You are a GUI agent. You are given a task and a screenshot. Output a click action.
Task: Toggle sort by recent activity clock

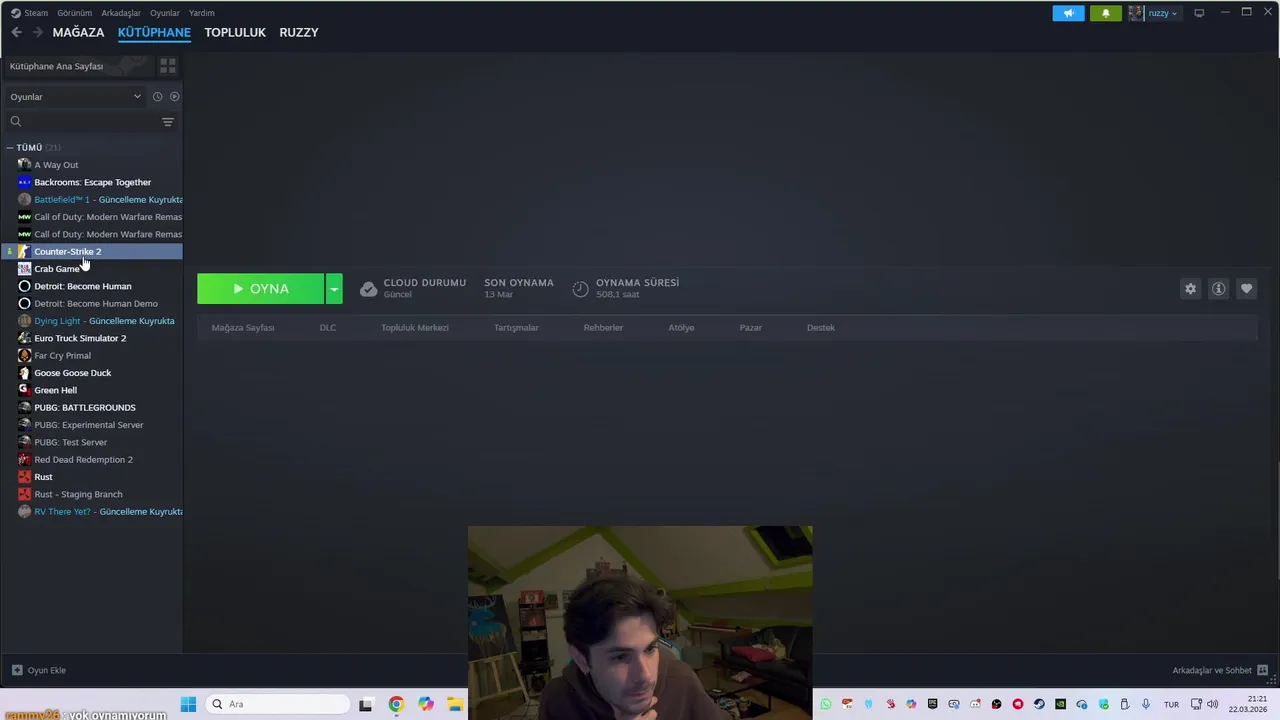(x=157, y=97)
